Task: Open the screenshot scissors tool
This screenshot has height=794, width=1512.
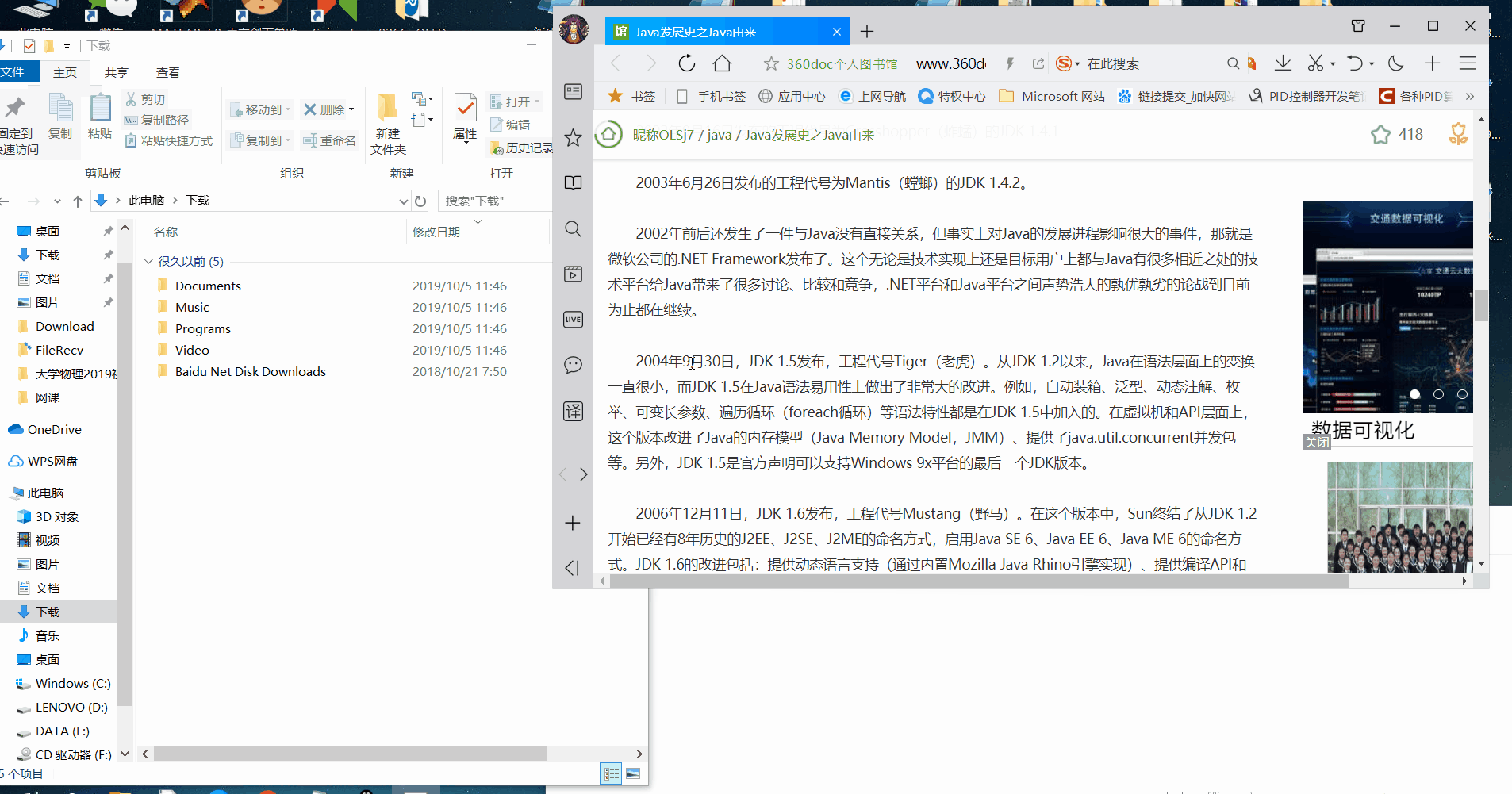Action: tap(1315, 63)
